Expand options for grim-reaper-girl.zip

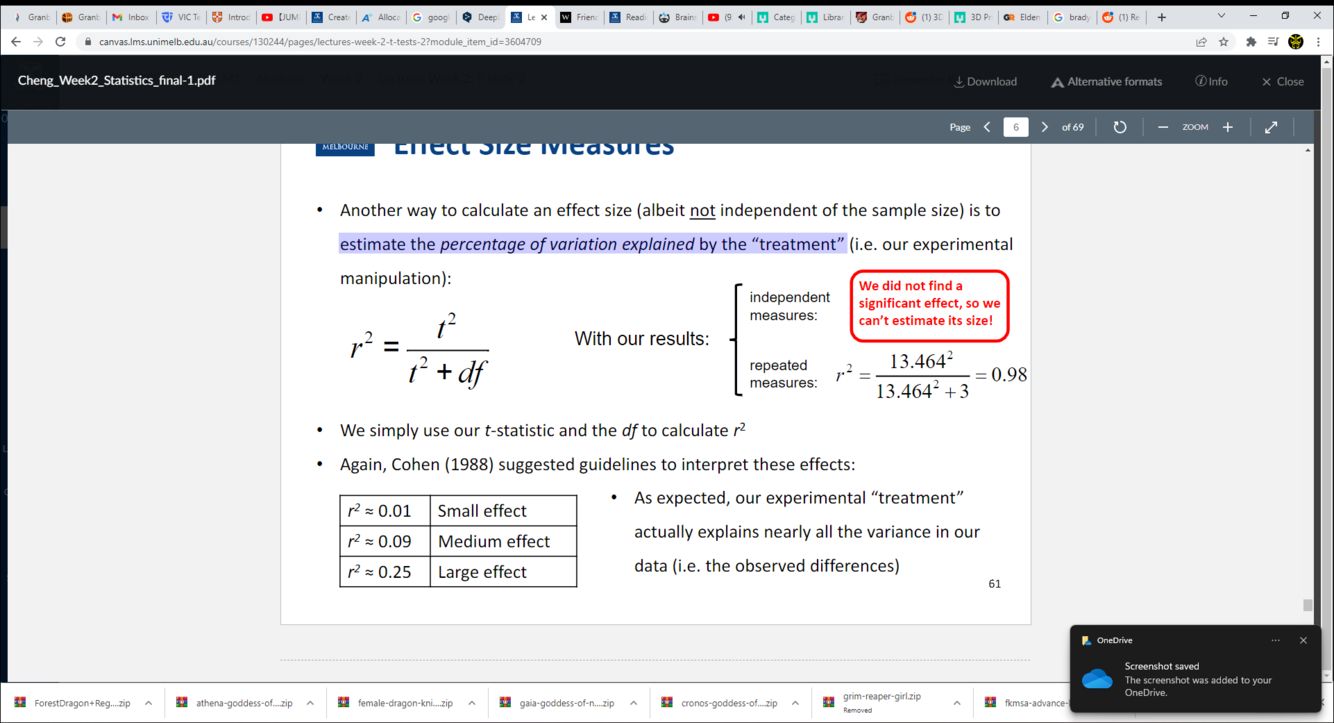(x=958, y=703)
